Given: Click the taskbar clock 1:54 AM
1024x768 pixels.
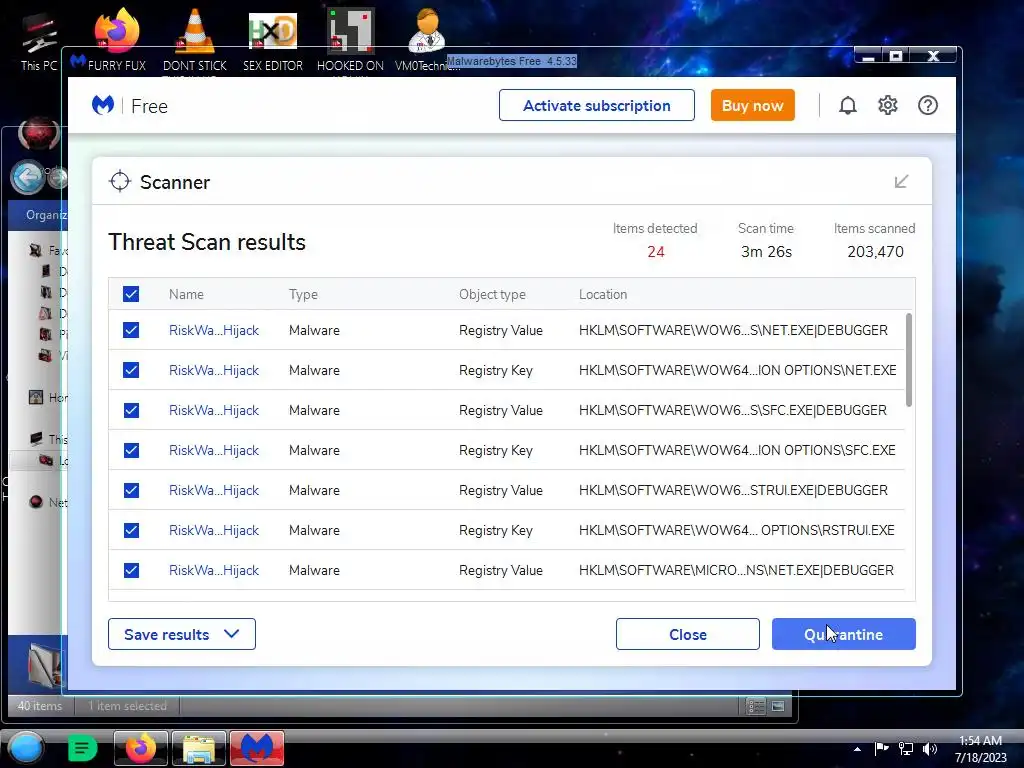Looking at the screenshot, I should [980, 741].
